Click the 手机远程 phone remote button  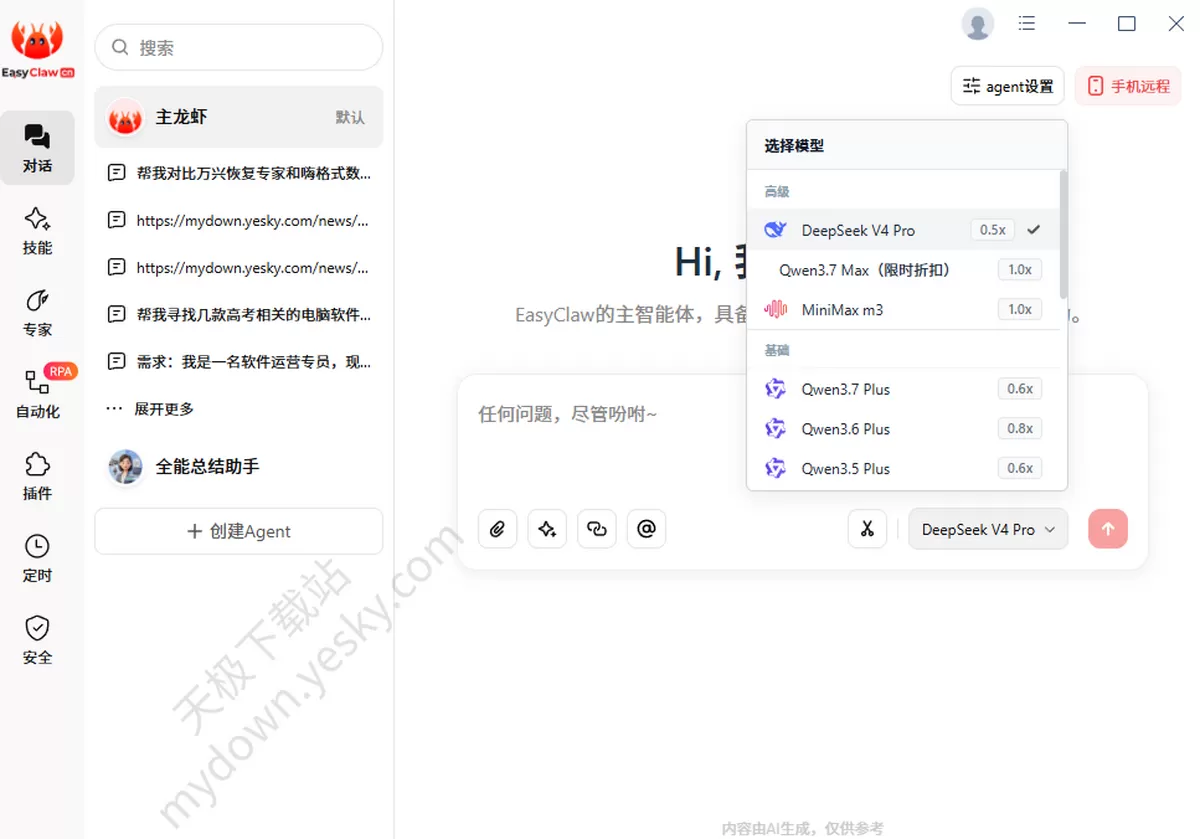coord(1128,86)
